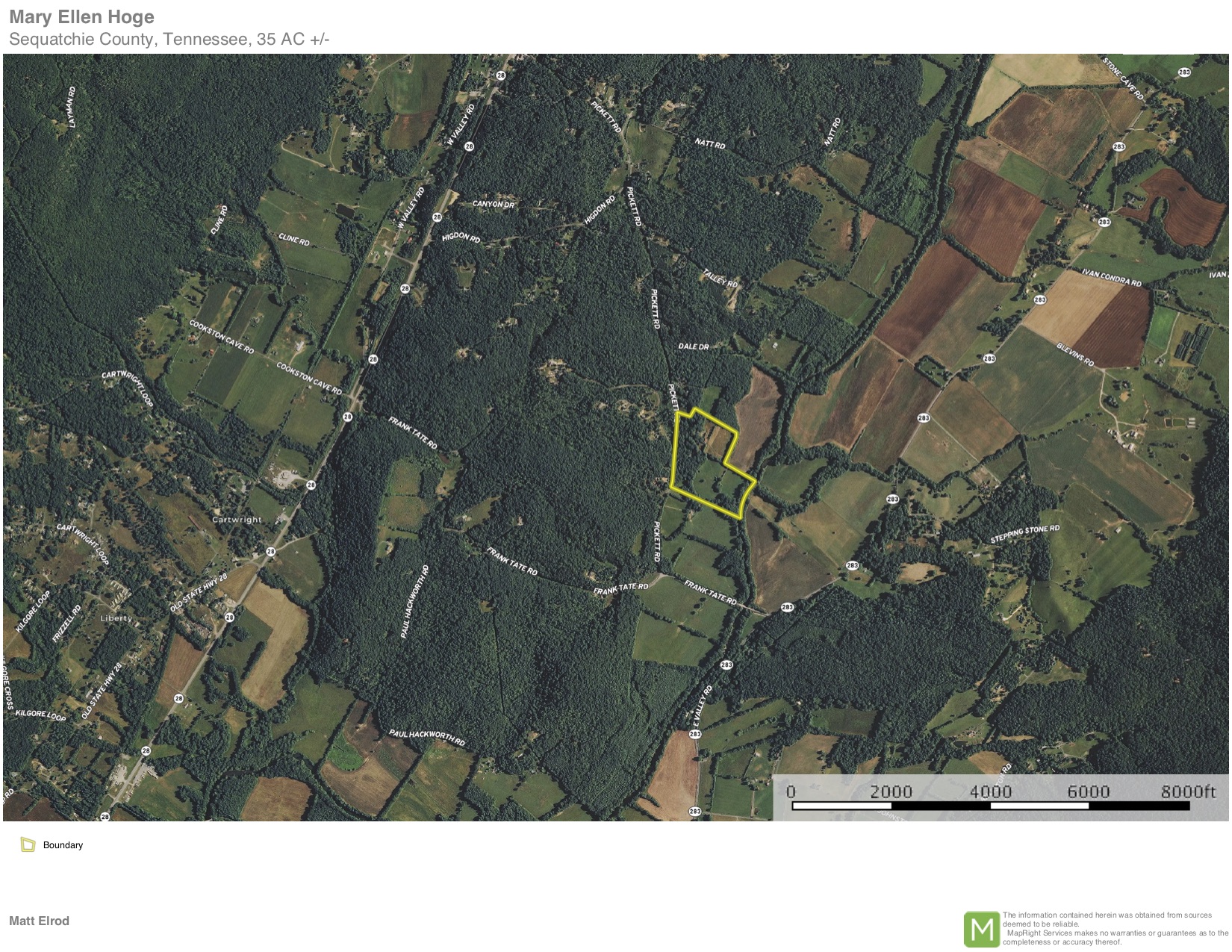Click the 28 shield at the map's top edge

click(500, 75)
